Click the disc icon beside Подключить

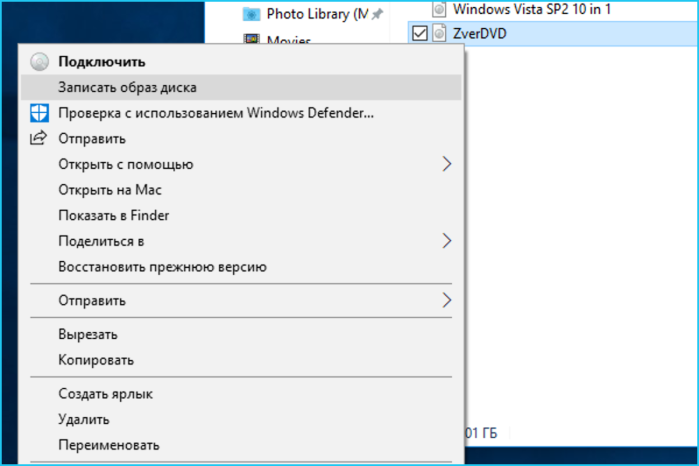coord(40,62)
